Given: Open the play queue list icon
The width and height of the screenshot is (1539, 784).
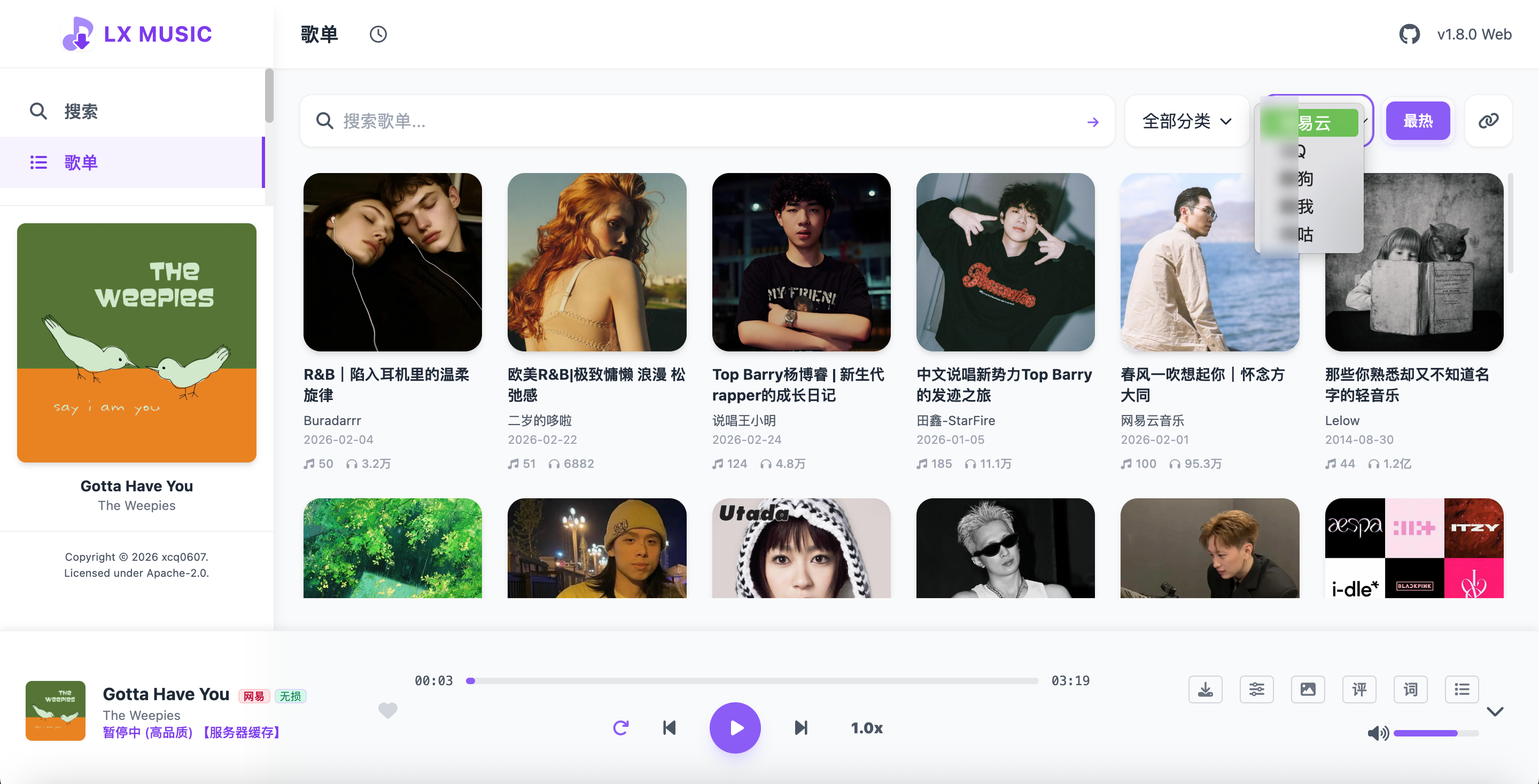Looking at the screenshot, I should point(1462,689).
